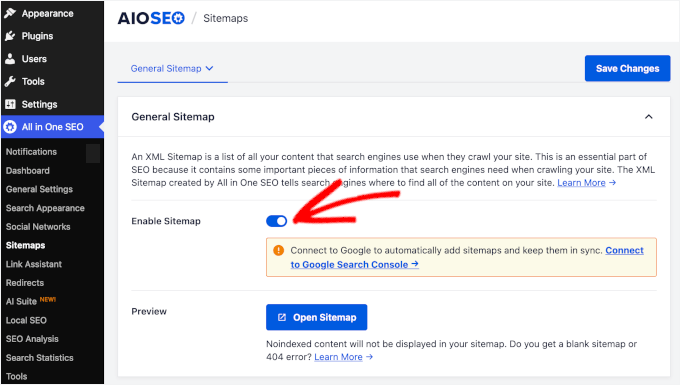The height and width of the screenshot is (385, 680).
Task: Click the Settings sliders icon
Action: point(10,104)
